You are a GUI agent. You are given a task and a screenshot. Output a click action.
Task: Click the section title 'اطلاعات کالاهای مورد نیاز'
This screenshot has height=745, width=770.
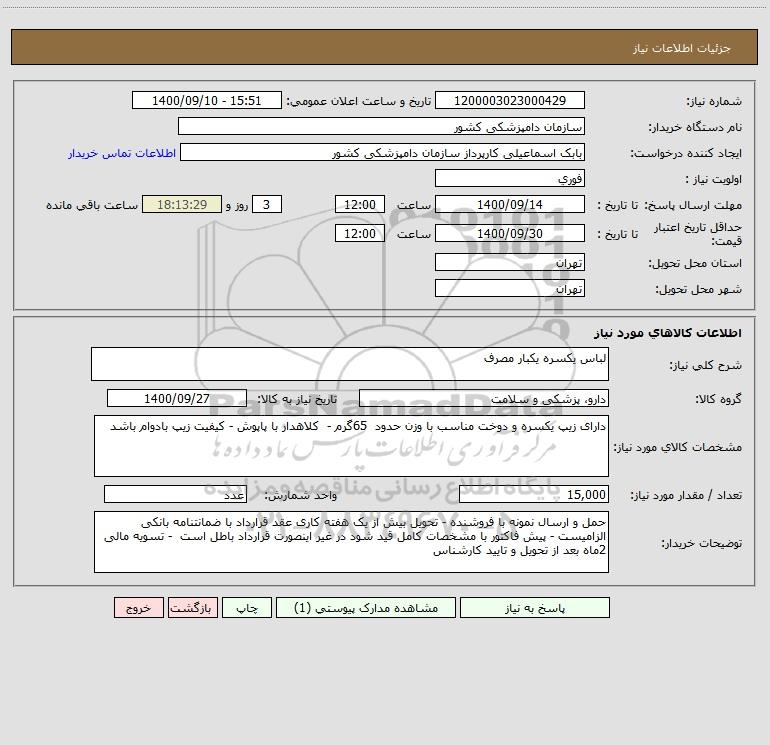pyautogui.click(x=668, y=333)
